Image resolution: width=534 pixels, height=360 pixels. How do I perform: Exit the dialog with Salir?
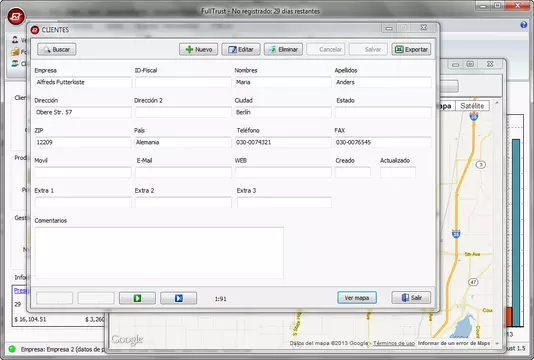click(x=411, y=298)
